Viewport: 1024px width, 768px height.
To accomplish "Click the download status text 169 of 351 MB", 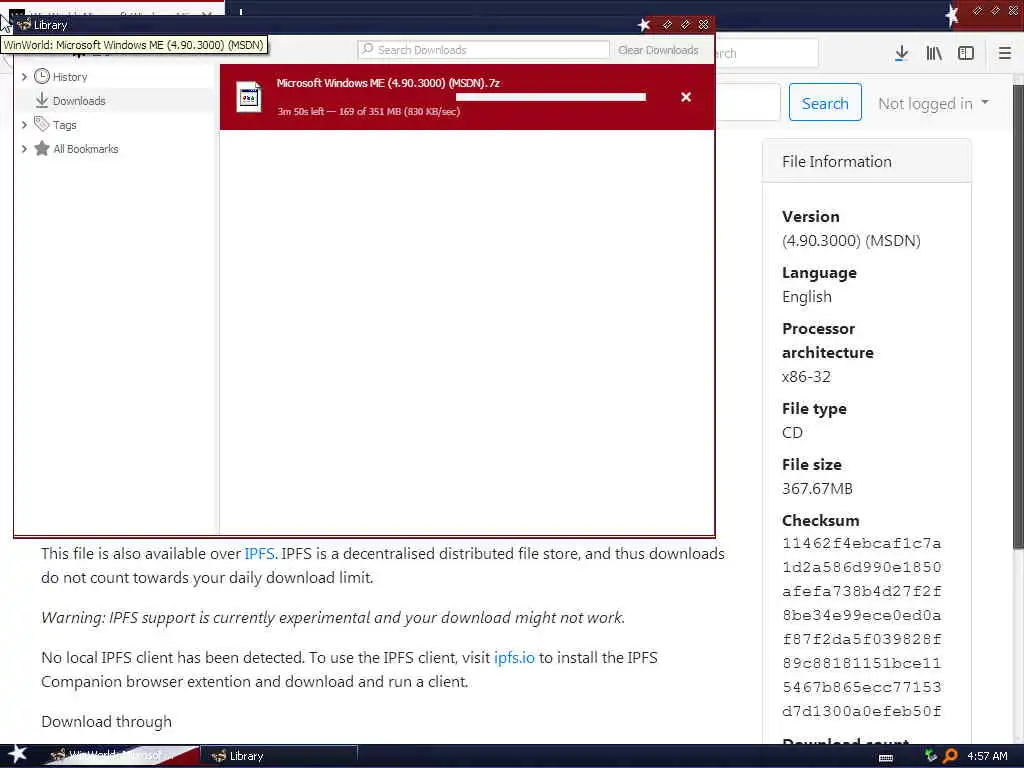I will coord(369,111).
